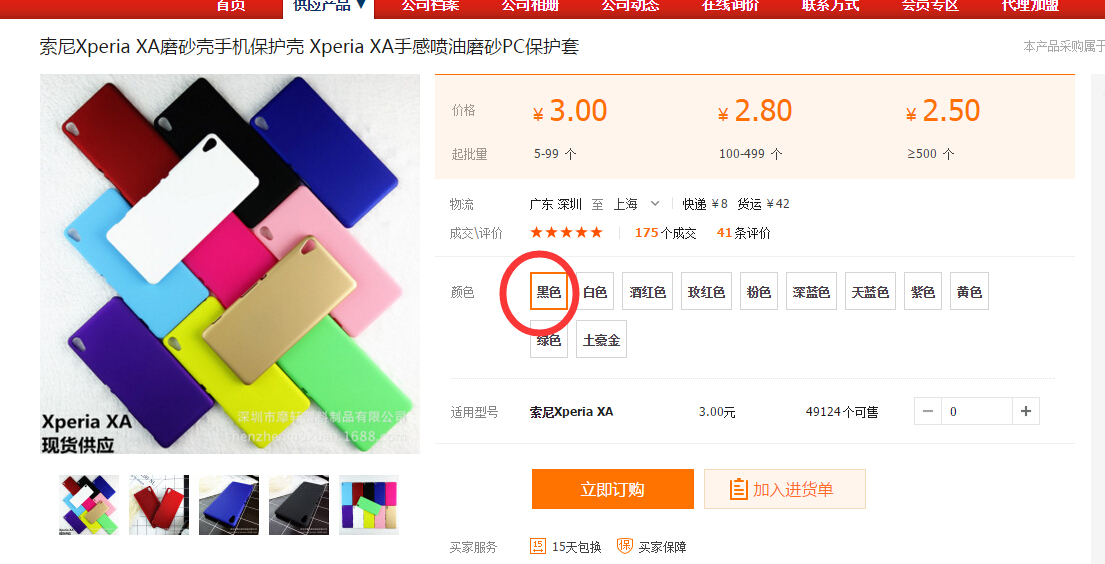Select the 深蓝色 color option
The height and width of the screenshot is (564, 1105).
tap(811, 291)
